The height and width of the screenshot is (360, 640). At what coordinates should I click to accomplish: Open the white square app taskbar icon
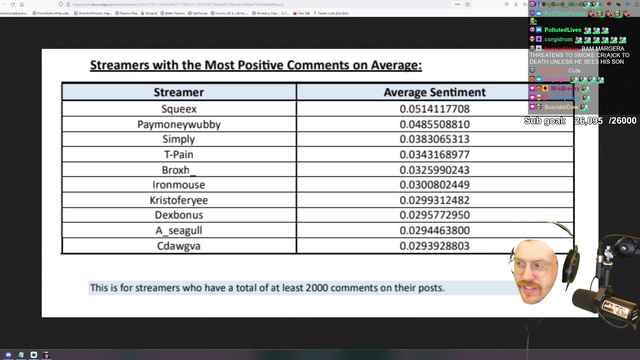[x=33, y=355]
